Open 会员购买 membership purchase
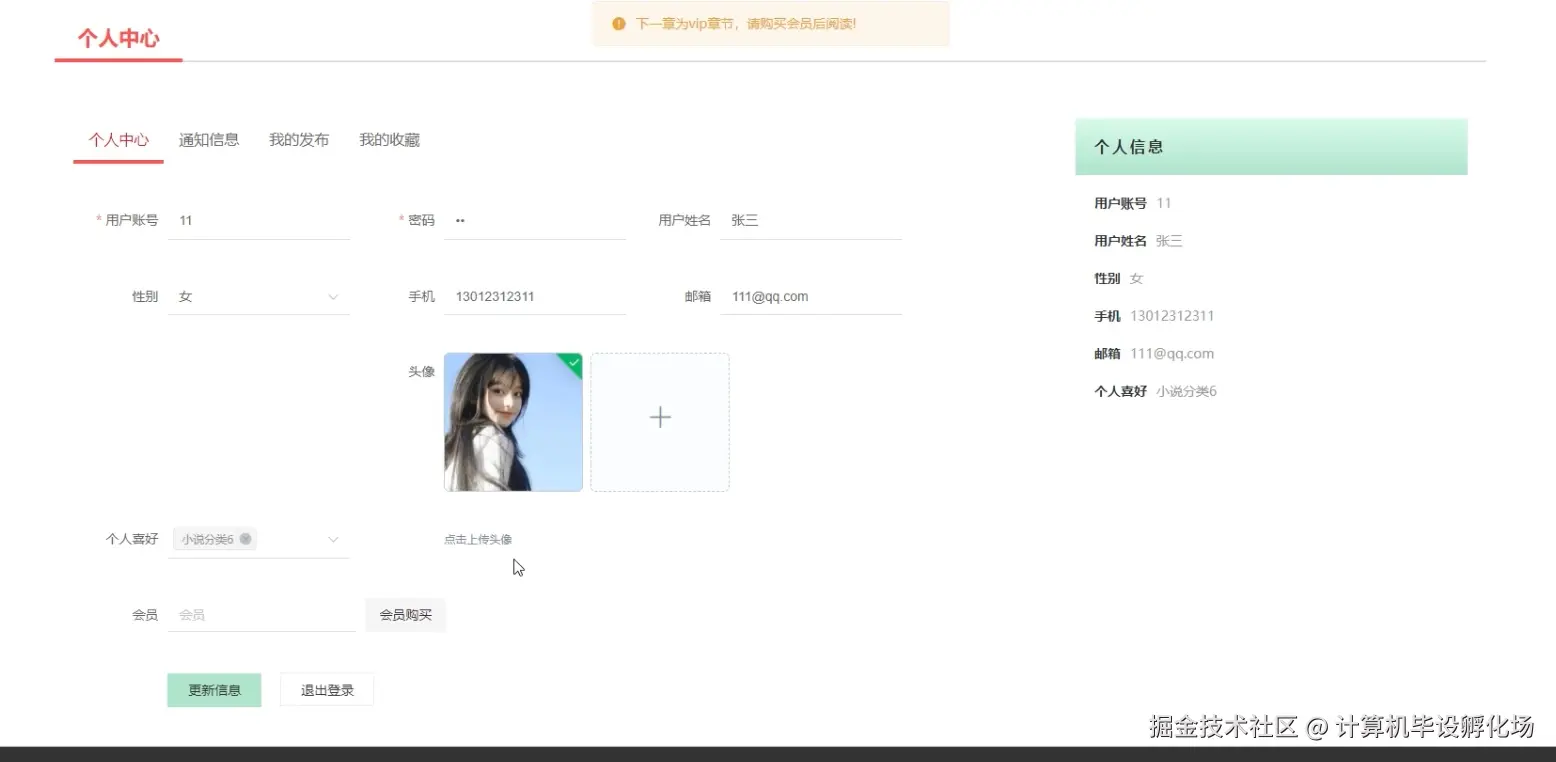 pos(404,615)
